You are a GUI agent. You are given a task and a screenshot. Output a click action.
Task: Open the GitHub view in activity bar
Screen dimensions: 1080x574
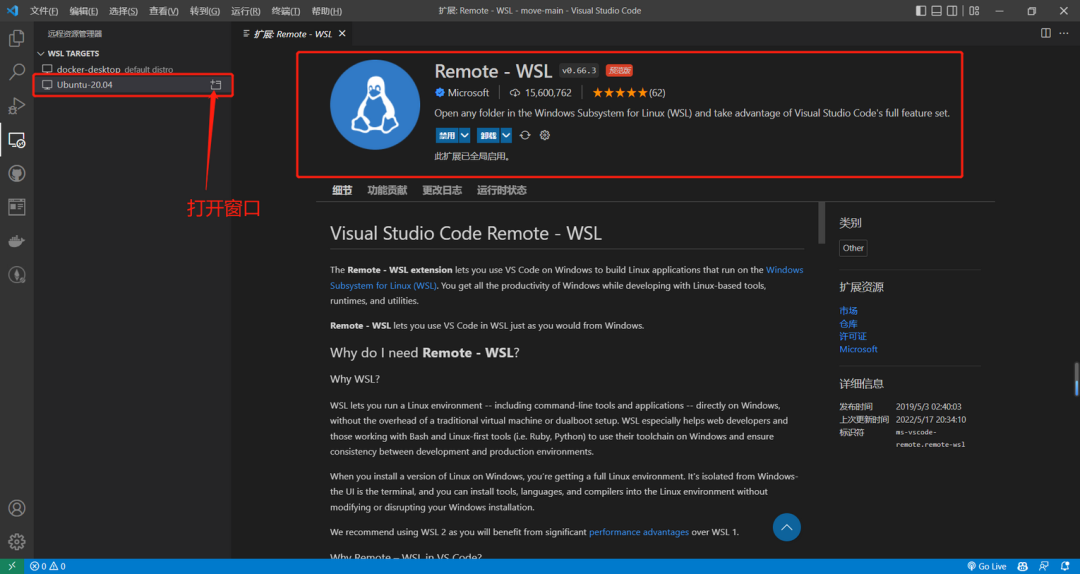point(17,174)
